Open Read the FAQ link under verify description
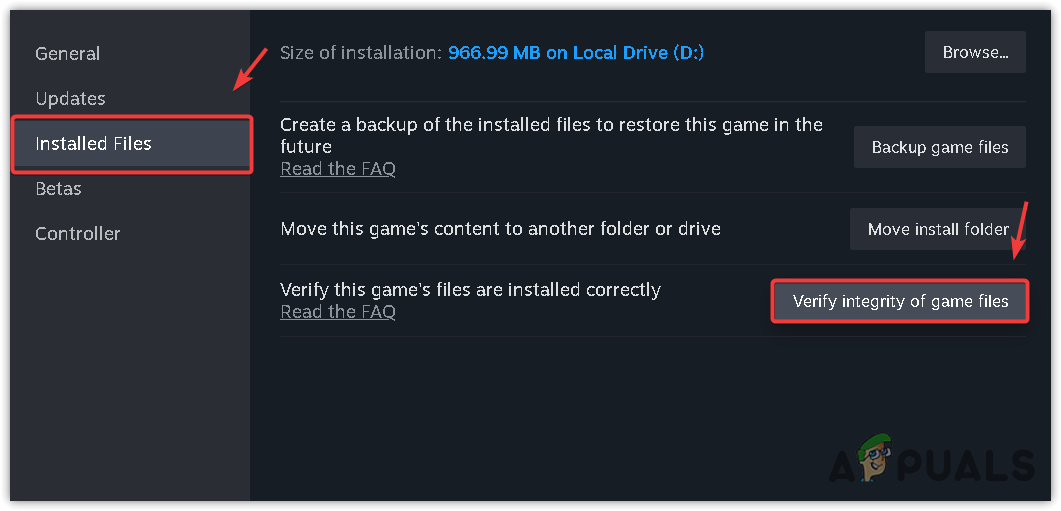The width and height of the screenshot is (1061, 511). click(338, 312)
